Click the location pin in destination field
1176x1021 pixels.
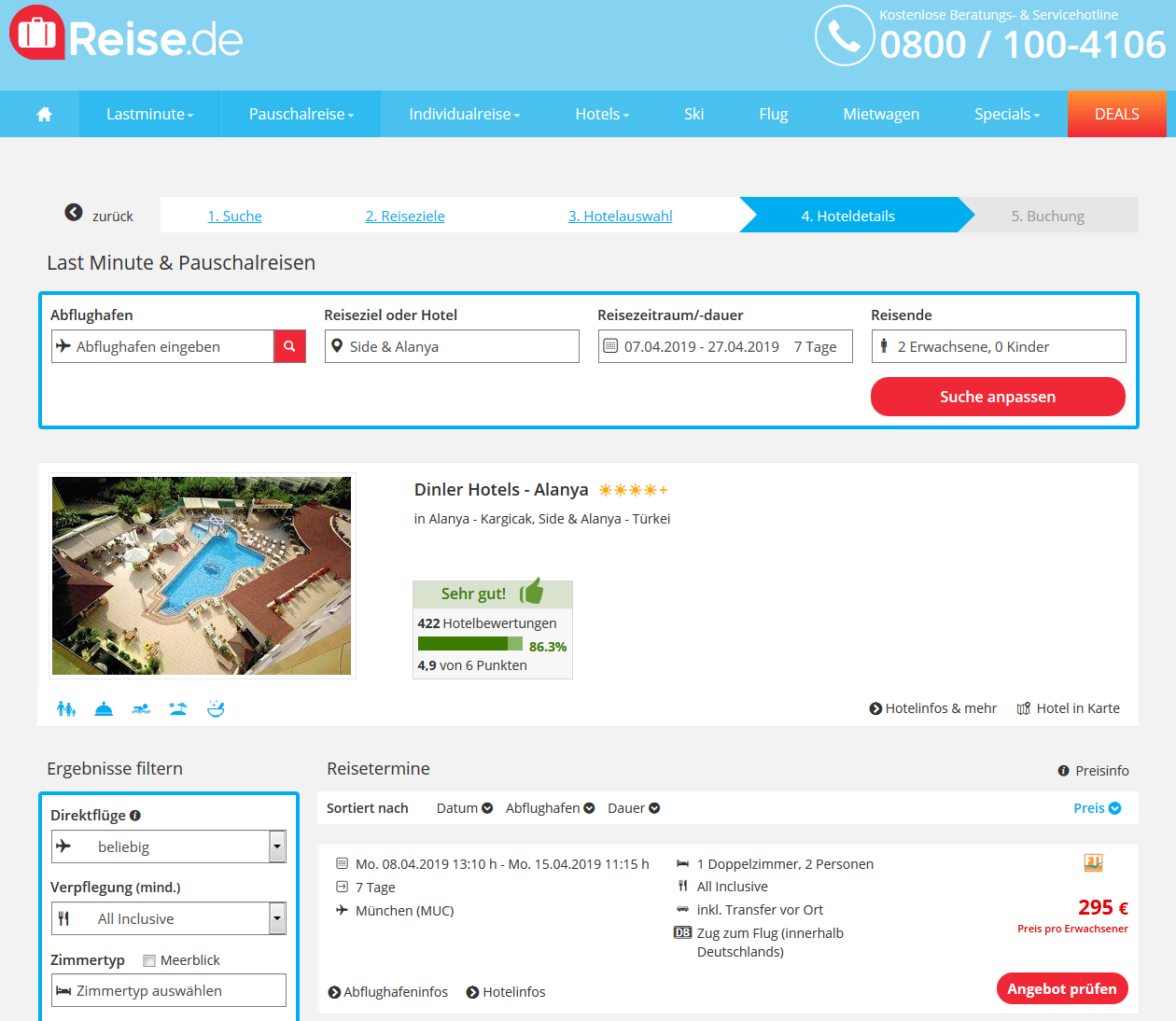click(337, 346)
